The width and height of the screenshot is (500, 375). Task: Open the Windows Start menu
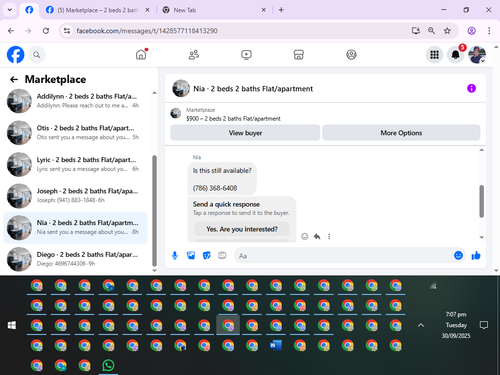[x=12, y=325]
